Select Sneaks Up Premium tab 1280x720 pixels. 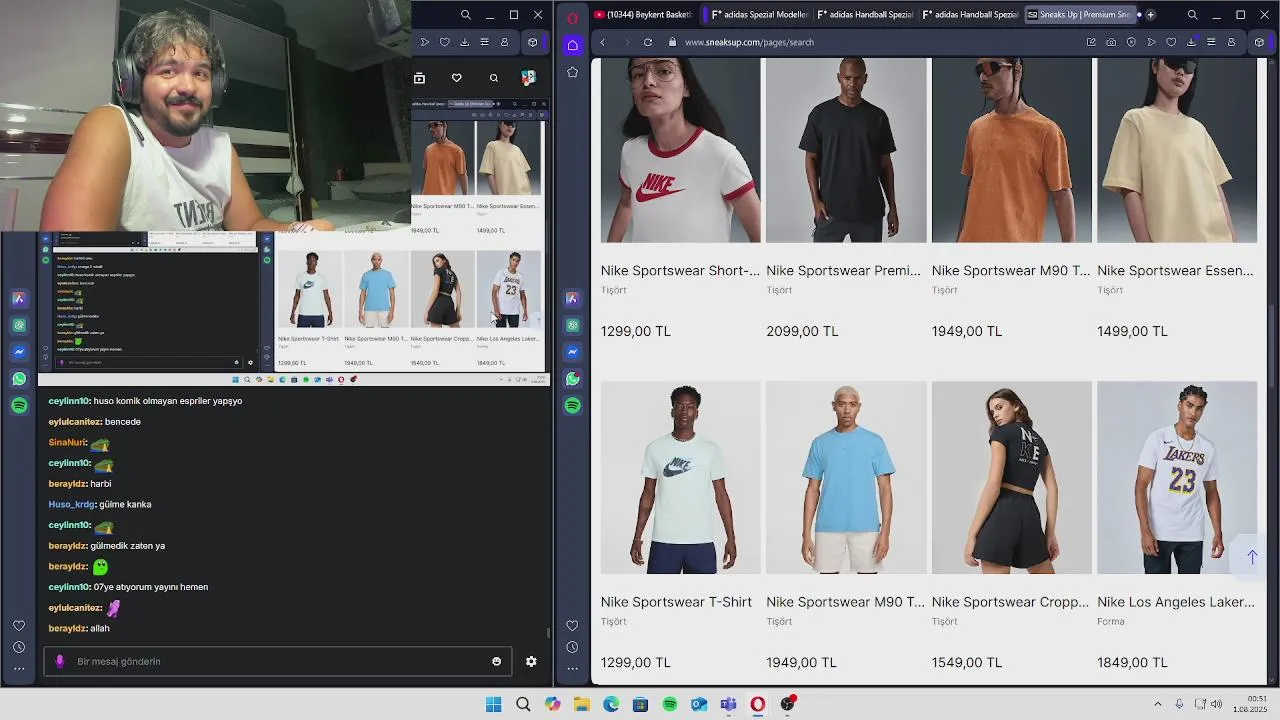pyautogui.click(x=1082, y=15)
